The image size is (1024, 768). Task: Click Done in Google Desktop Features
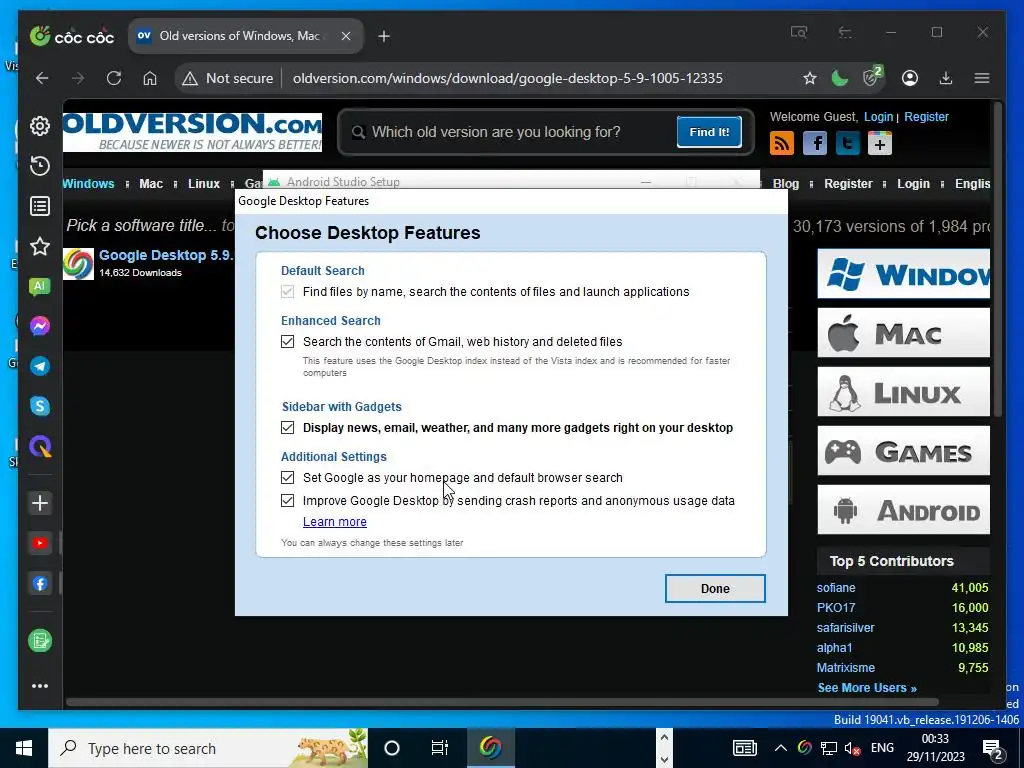tap(715, 588)
